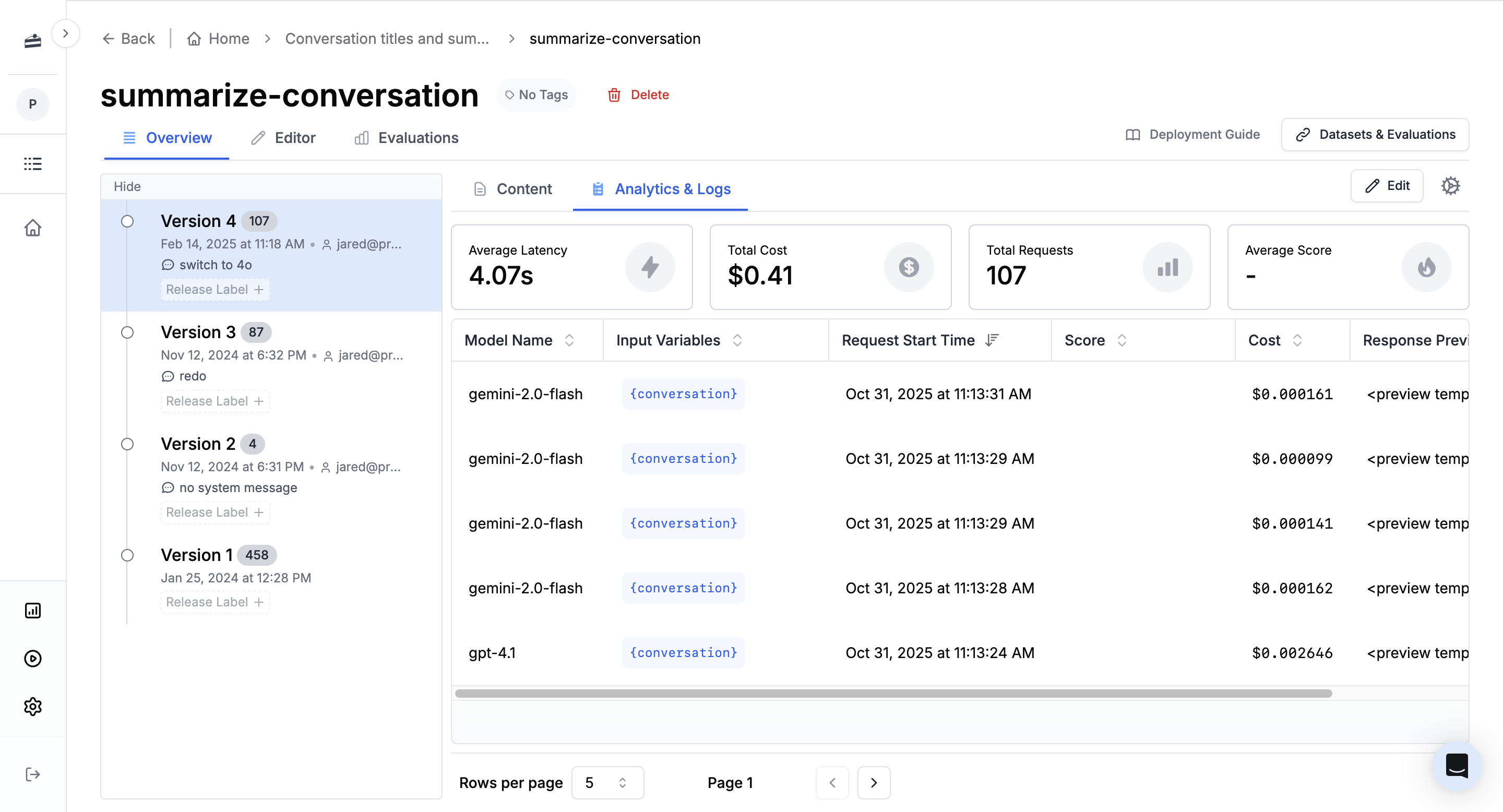
Task: Click the play circle sidebar icon
Action: pyautogui.click(x=33, y=659)
